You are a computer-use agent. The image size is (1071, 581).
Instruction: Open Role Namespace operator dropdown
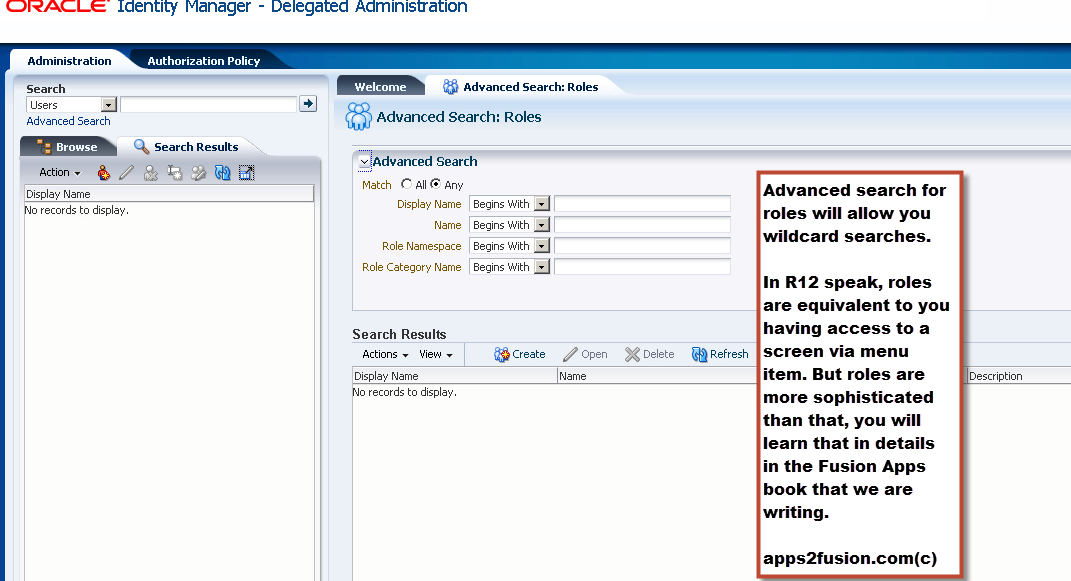point(542,246)
